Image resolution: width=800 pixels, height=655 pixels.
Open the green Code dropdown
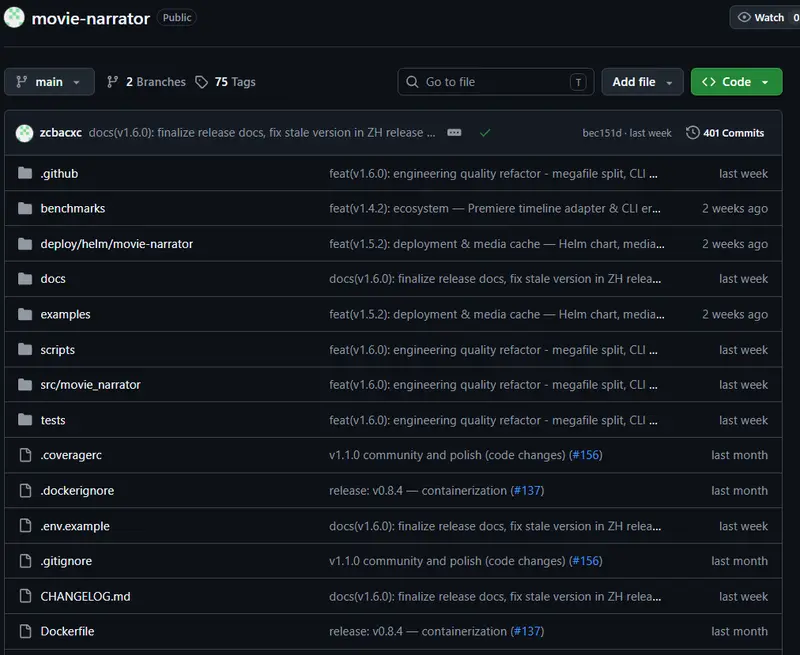click(x=736, y=82)
